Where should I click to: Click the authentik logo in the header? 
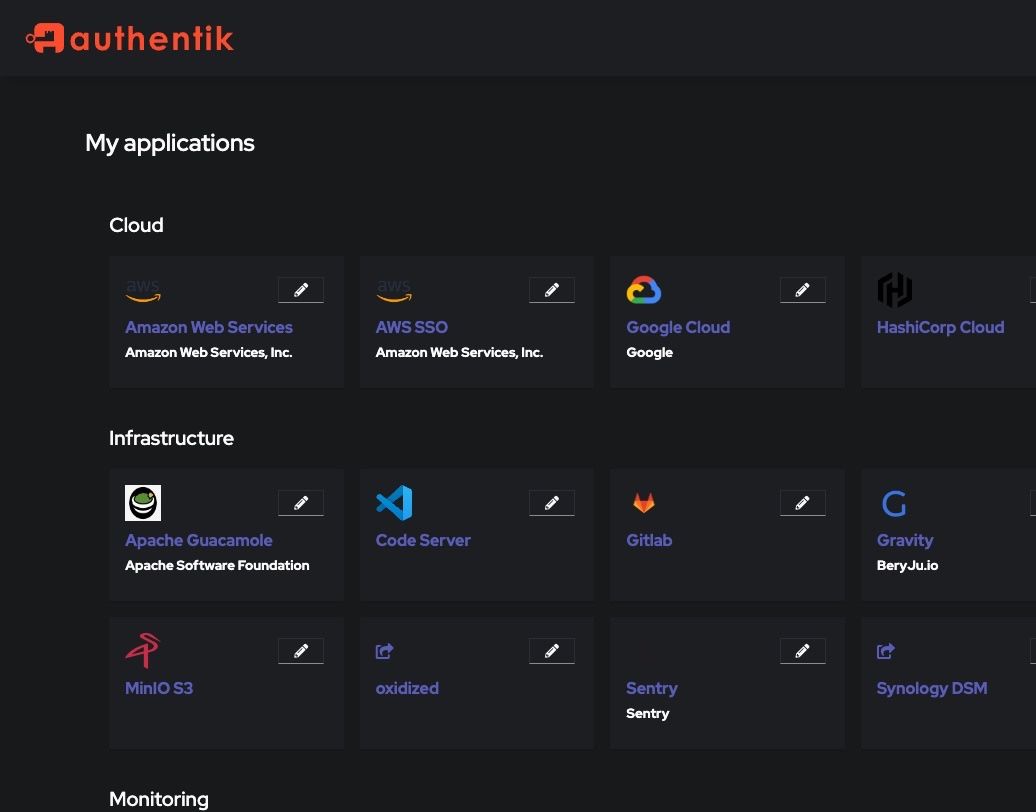pyautogui.click(x=130, y=38)
